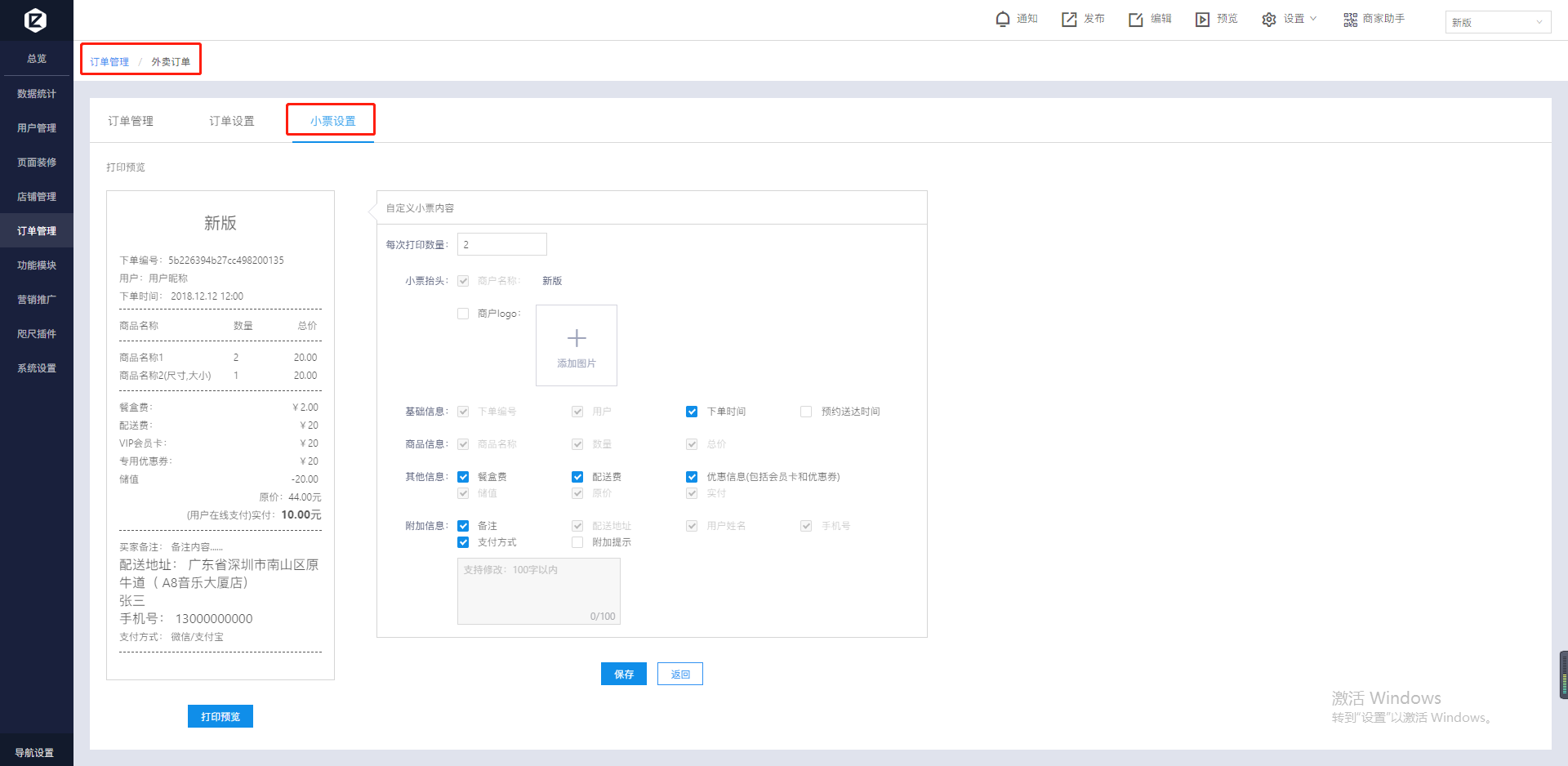Open 咫尺插件 in the sidebar
The image size is (1568, 766).
pyautogui.click(x=37, y=334)
